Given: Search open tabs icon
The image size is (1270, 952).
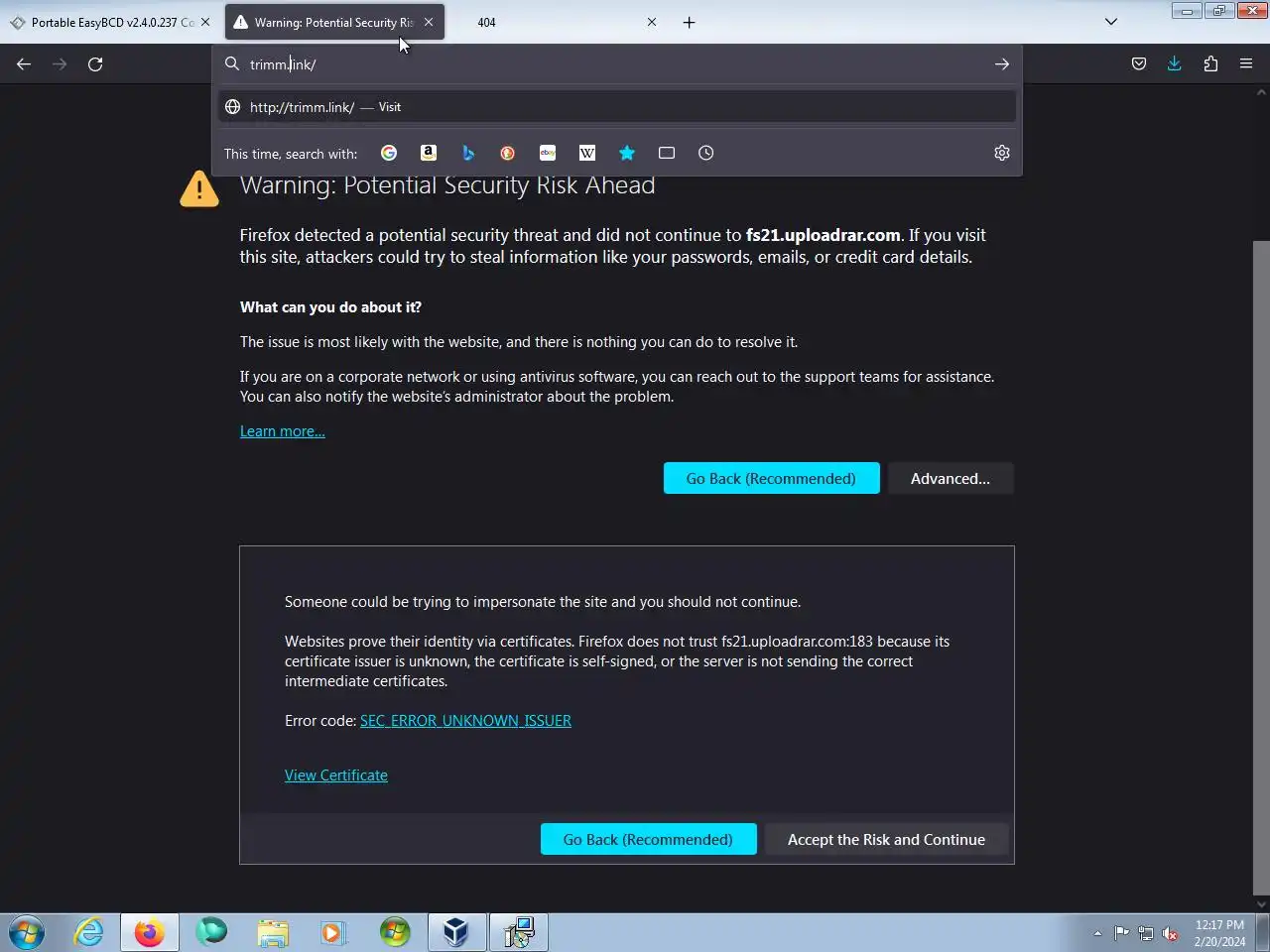Looking at the screenshot, I should pyautogui.click(x=667, y=153).
